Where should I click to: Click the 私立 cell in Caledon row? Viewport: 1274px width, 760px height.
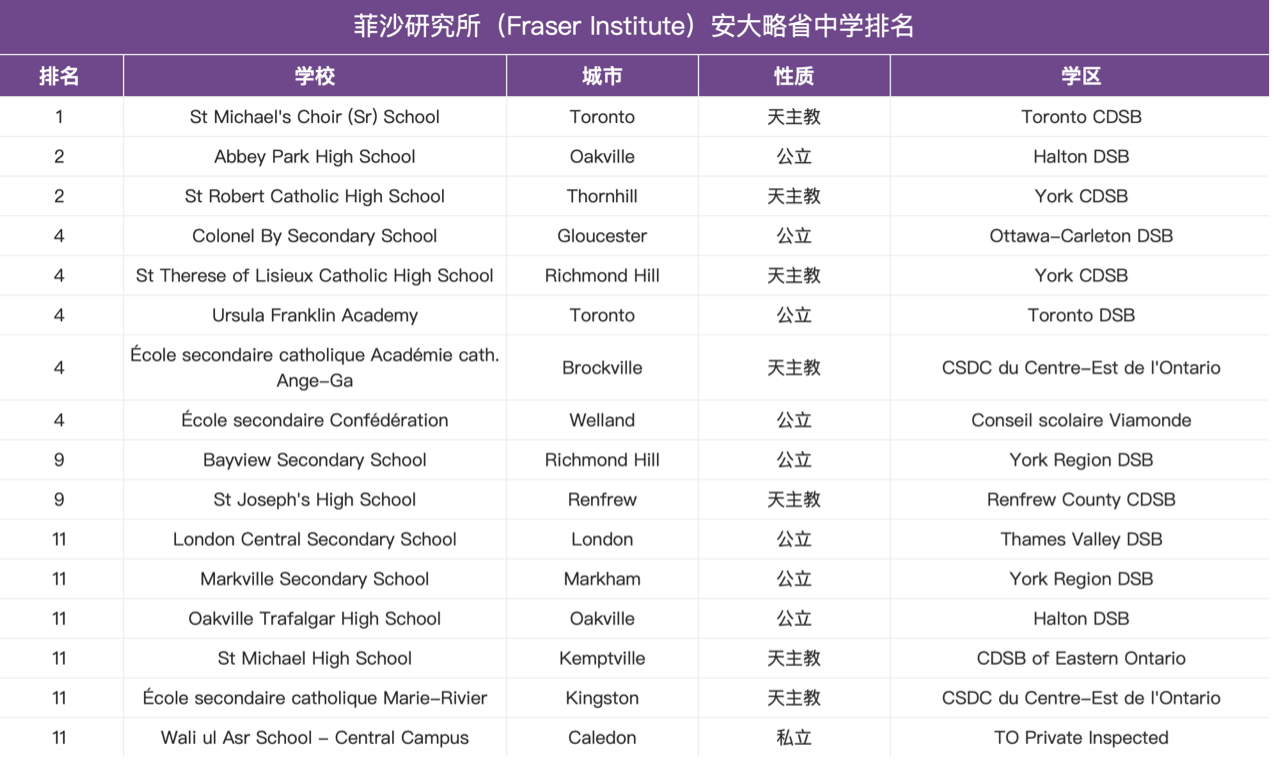tap(794, 738)
